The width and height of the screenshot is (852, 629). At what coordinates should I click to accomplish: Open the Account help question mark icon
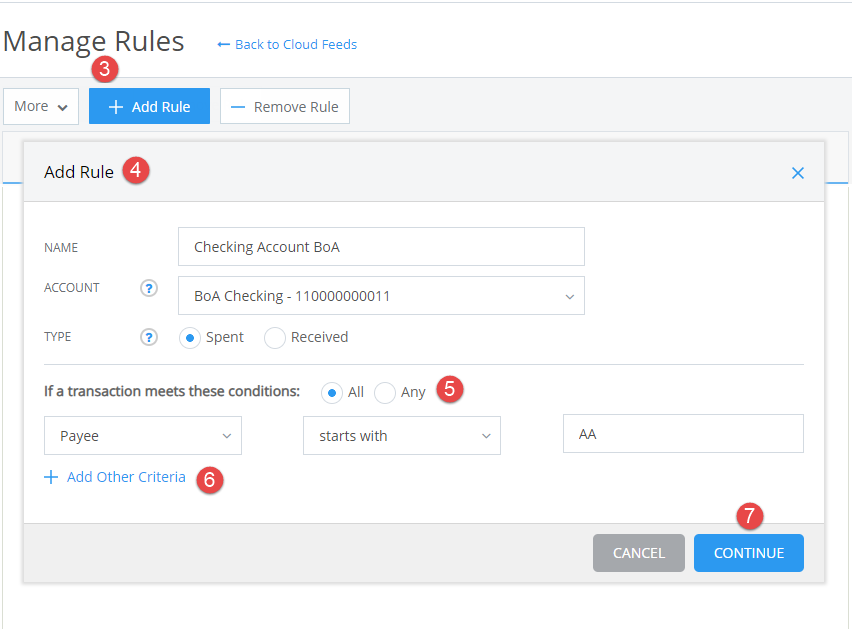[148, 288]
